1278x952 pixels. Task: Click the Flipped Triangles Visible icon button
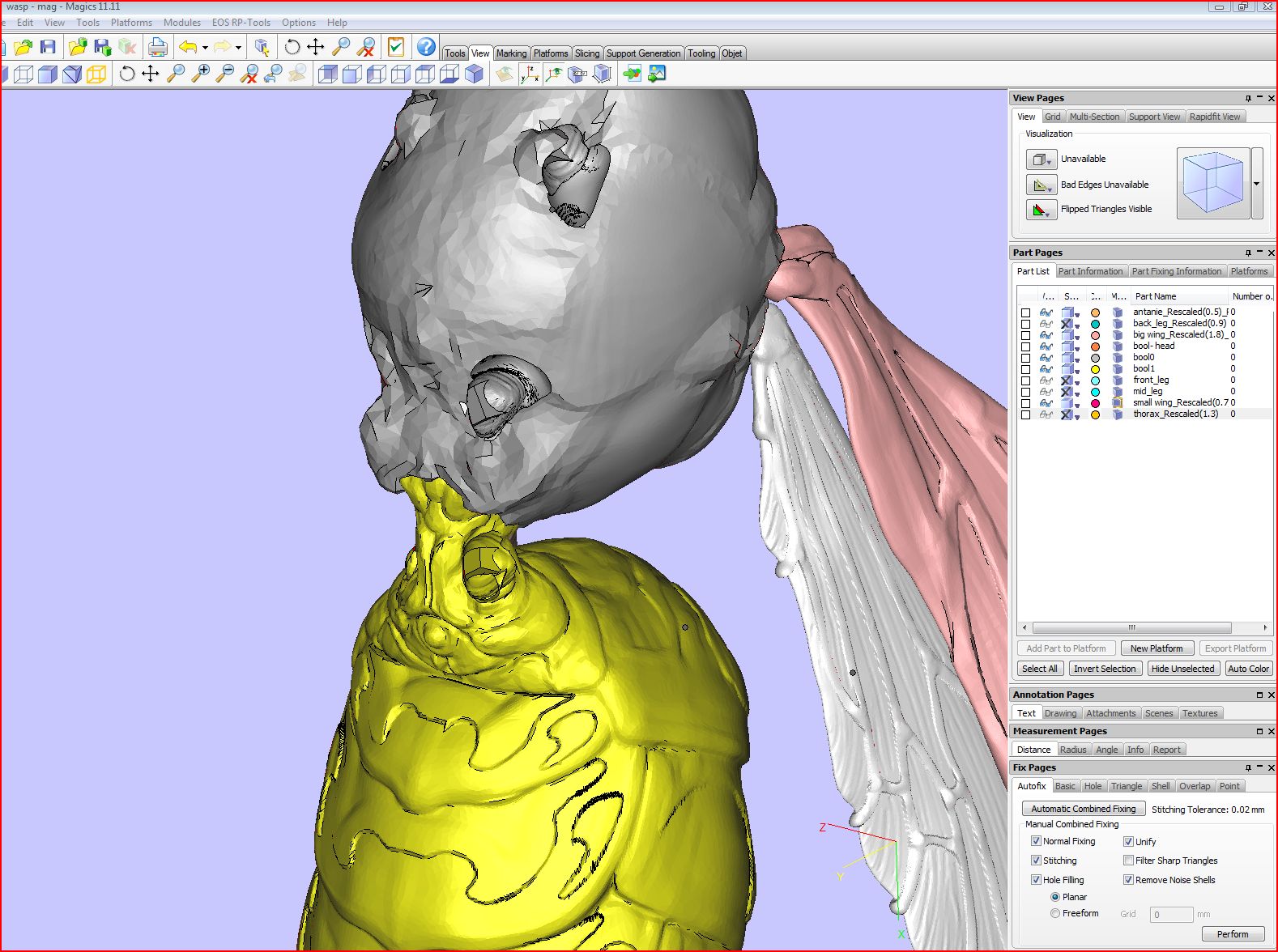point(1041,210)
